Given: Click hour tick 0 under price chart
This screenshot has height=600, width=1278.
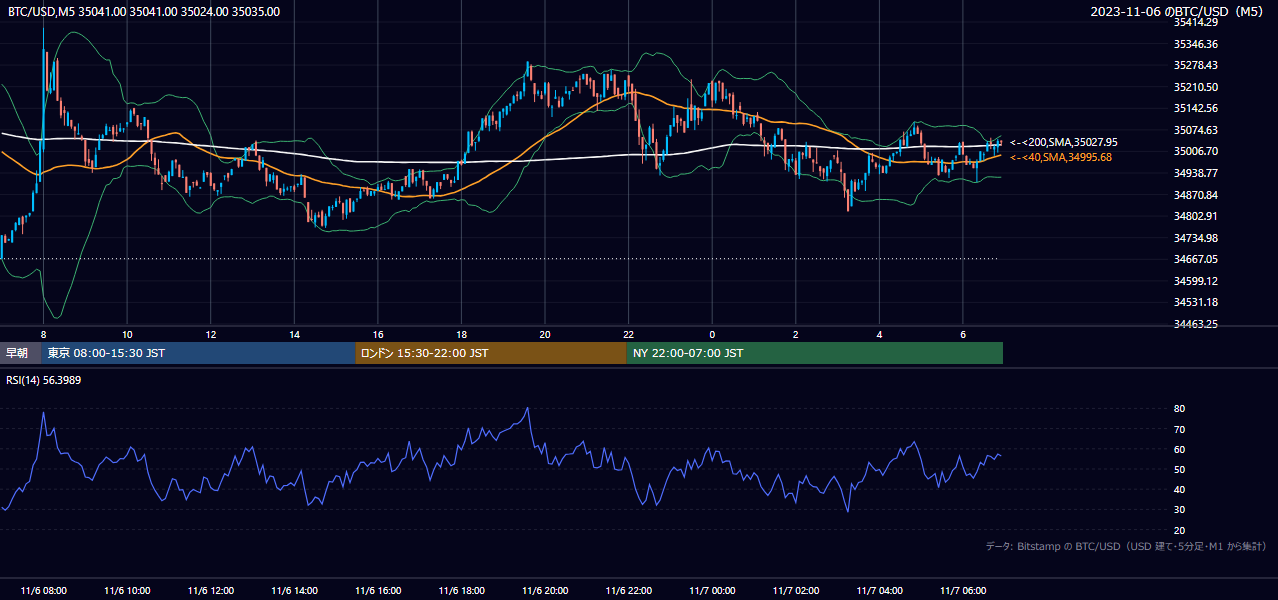Looking at the screenshot, I should pyautogui.click(x=712, y=334).
